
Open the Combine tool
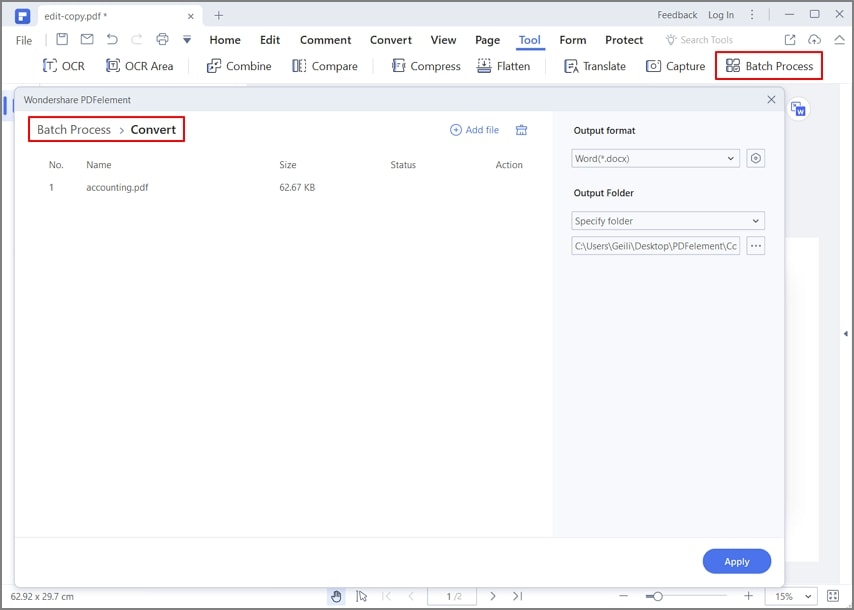239,66
